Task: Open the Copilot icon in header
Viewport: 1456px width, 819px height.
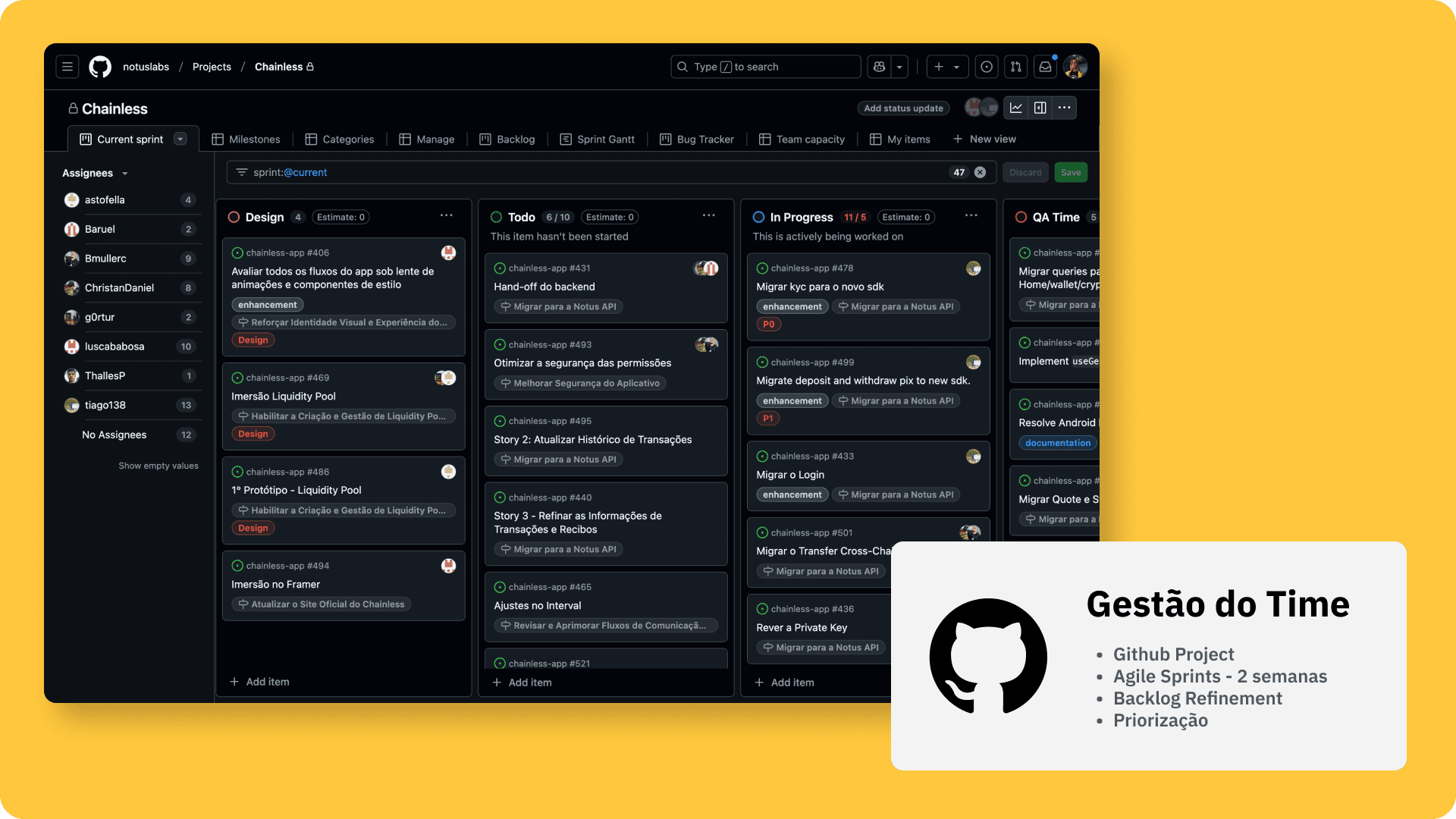Action: [x=879, y=67]
